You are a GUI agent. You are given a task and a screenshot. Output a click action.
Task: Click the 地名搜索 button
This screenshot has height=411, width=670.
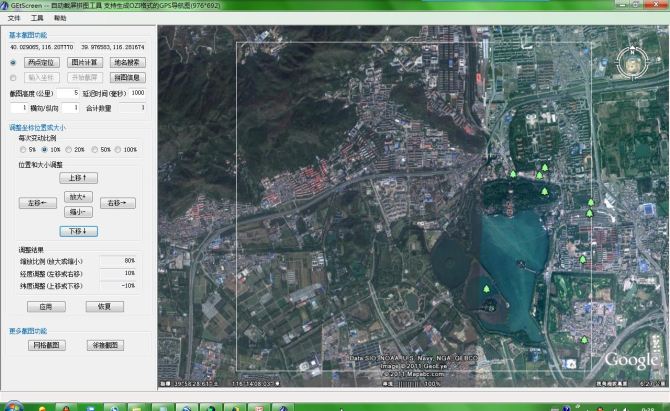click(127, 62)
